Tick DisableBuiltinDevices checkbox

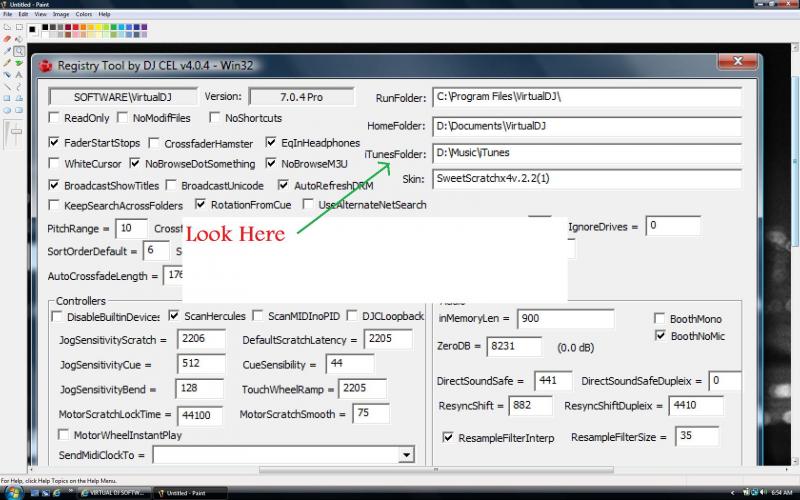[57, 317]
